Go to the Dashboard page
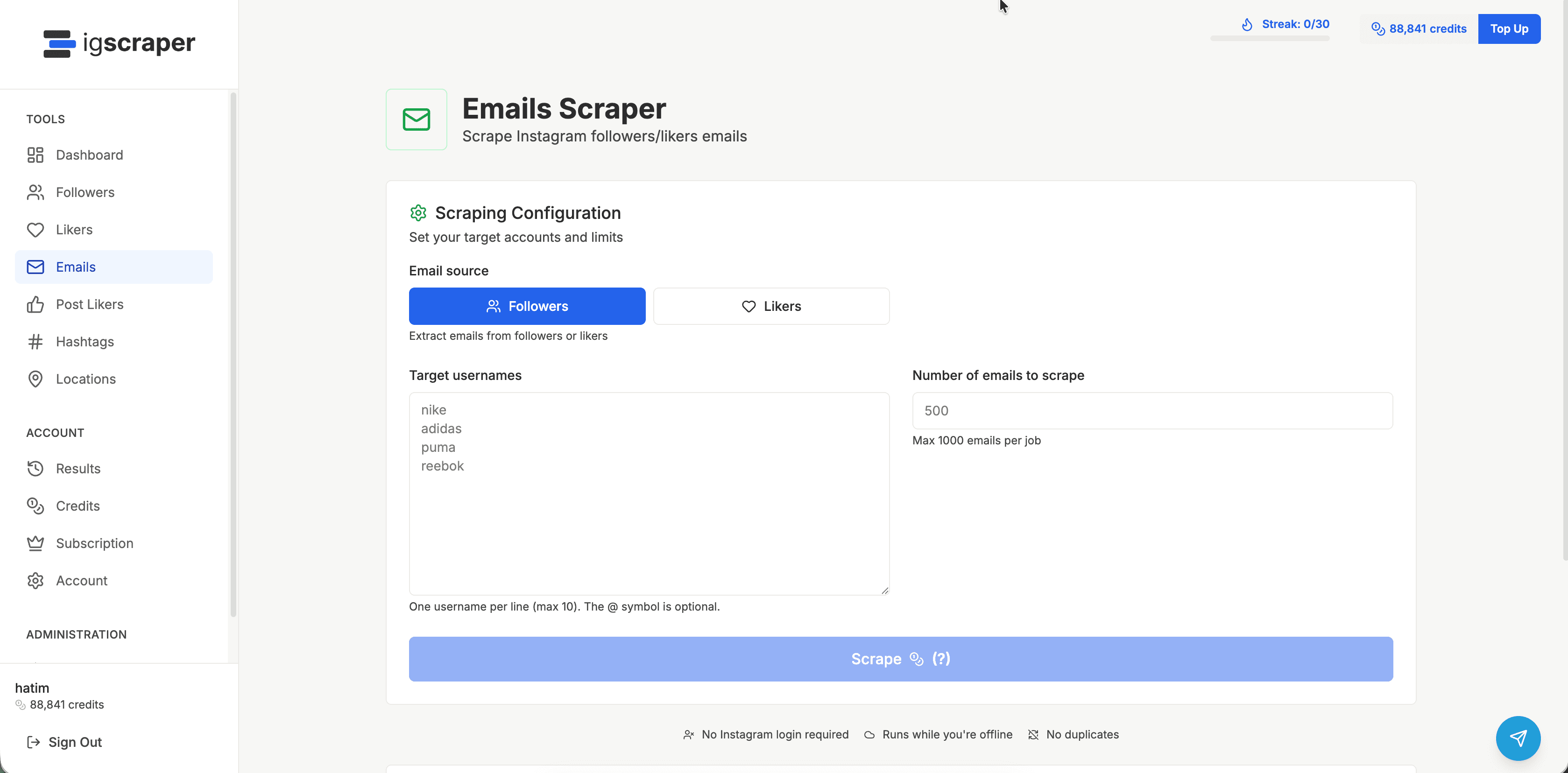1568x773 pixels. [90, 155]
